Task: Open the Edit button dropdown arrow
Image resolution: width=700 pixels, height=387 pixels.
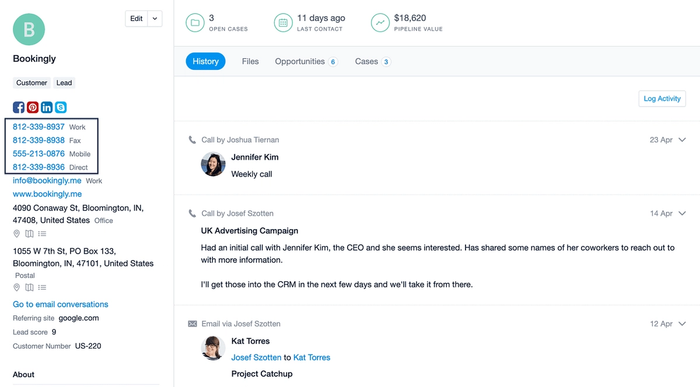Action: pyautogui.click(x=155, y=19)
